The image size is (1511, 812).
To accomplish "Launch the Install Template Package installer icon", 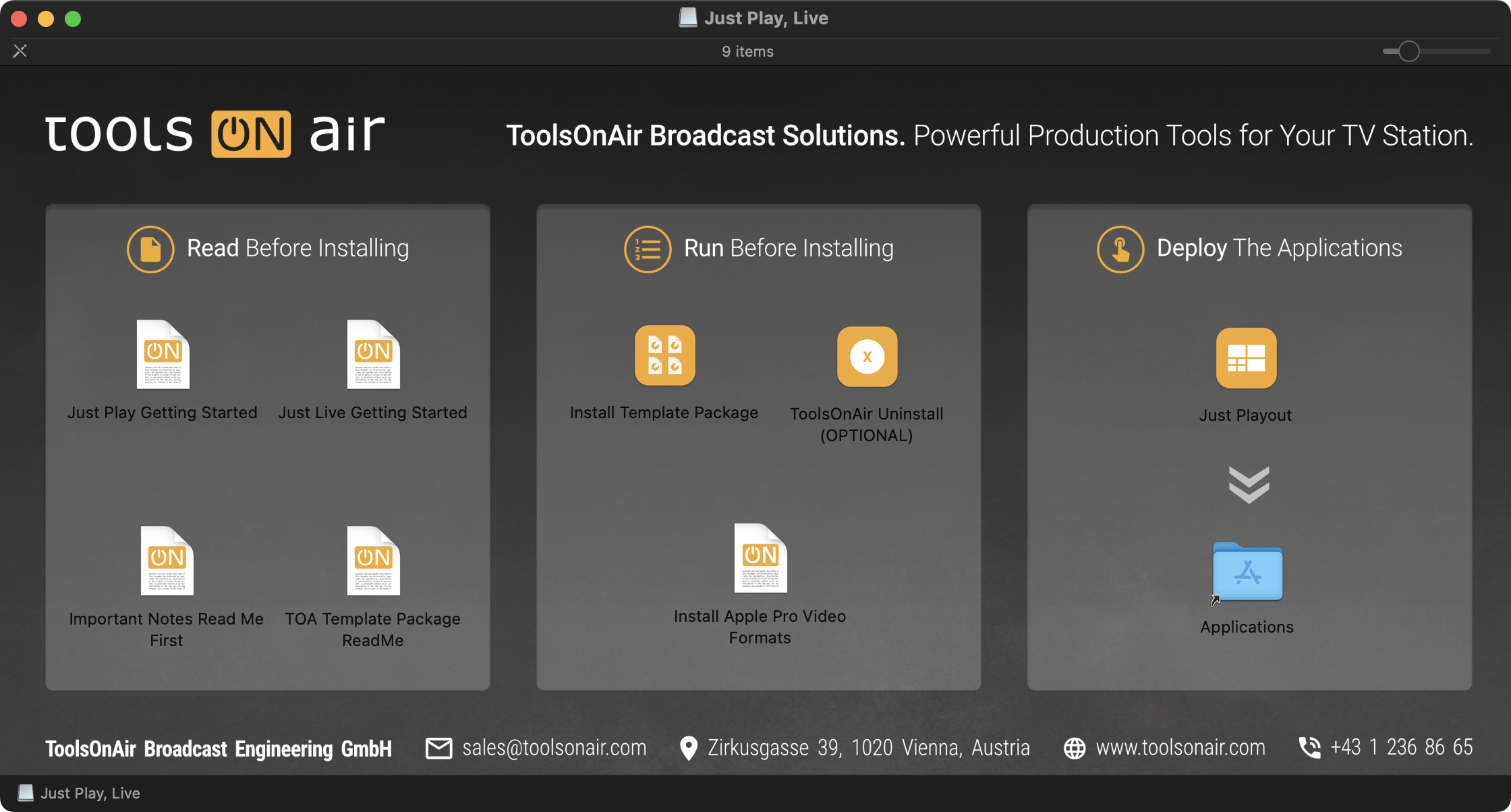I will tap(664, 355).
